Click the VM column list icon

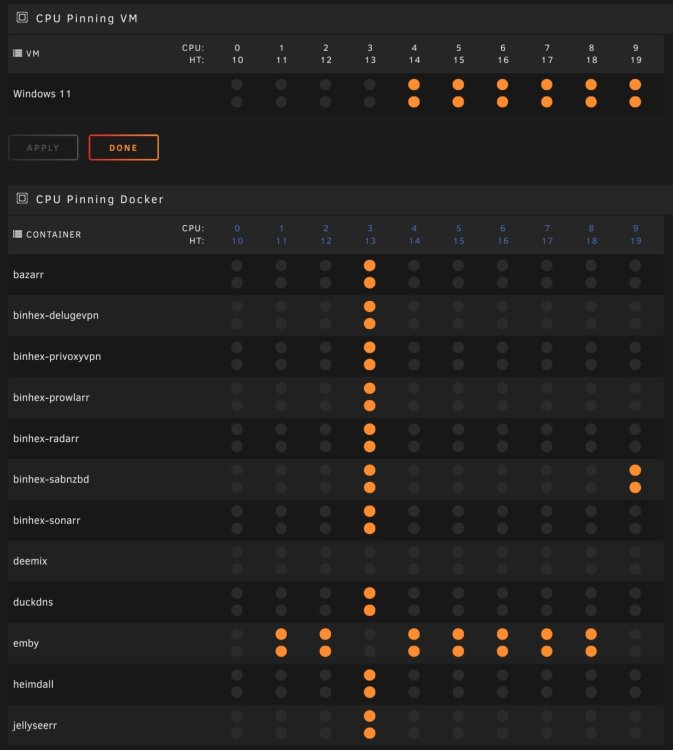coord(17,53)
